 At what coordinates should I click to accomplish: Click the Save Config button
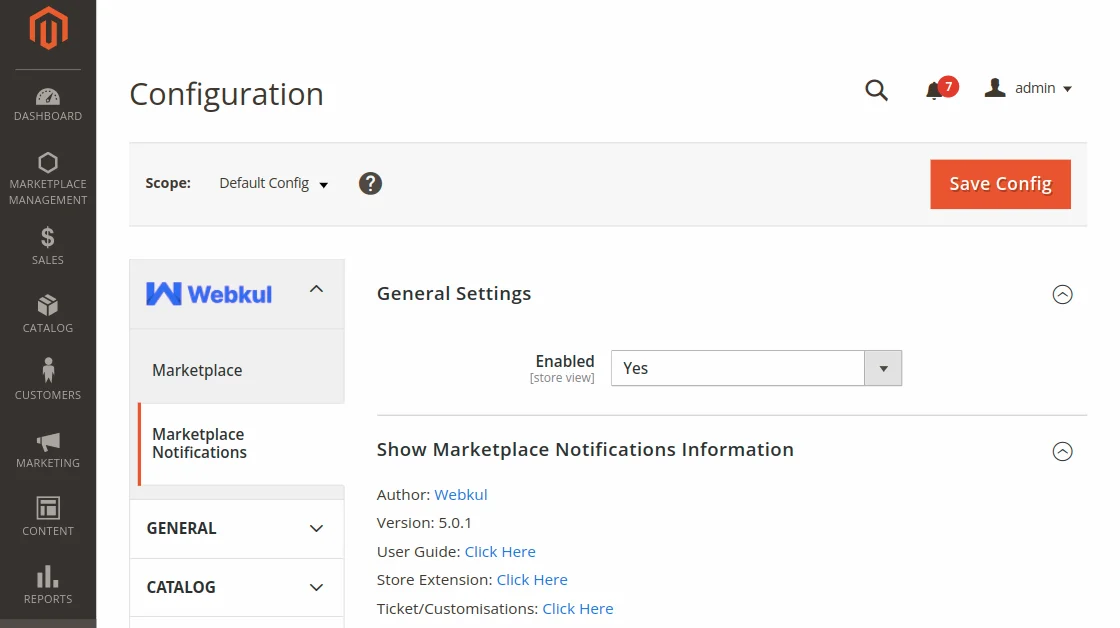coord(1000,184)
